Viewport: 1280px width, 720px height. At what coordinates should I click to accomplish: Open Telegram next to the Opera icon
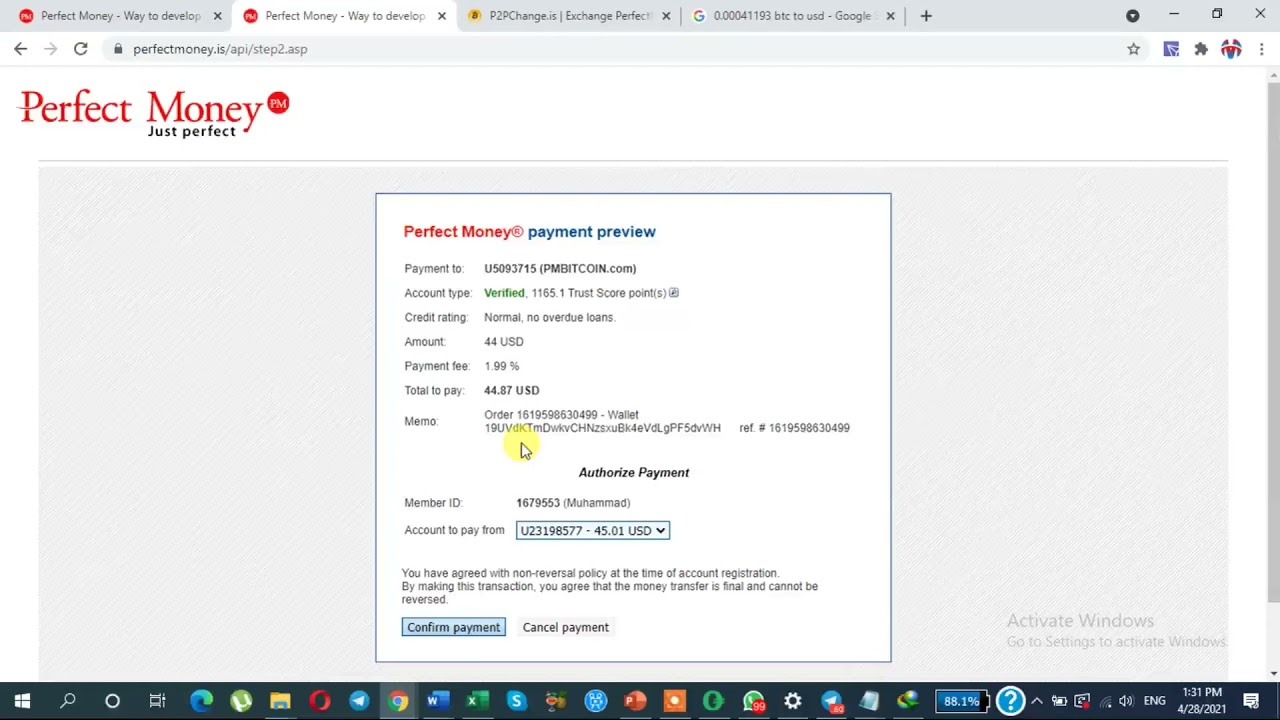coord(359,701)
